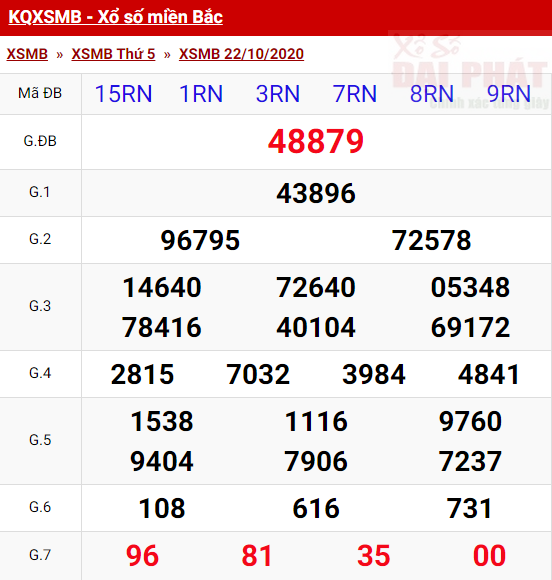Click the Mã ĐB row label
The height and width of the screenshot is (580, 552).
(x=40, y=93)
